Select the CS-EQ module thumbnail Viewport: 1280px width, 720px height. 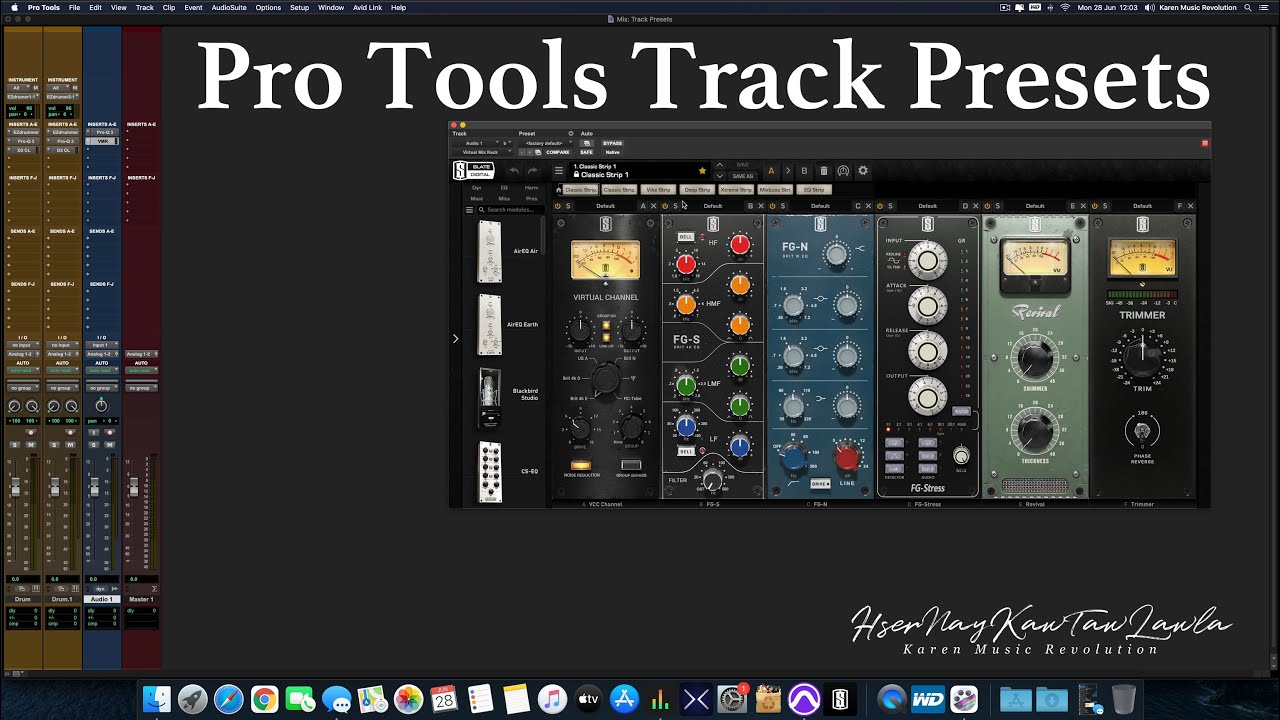click(x=489, y=471)
